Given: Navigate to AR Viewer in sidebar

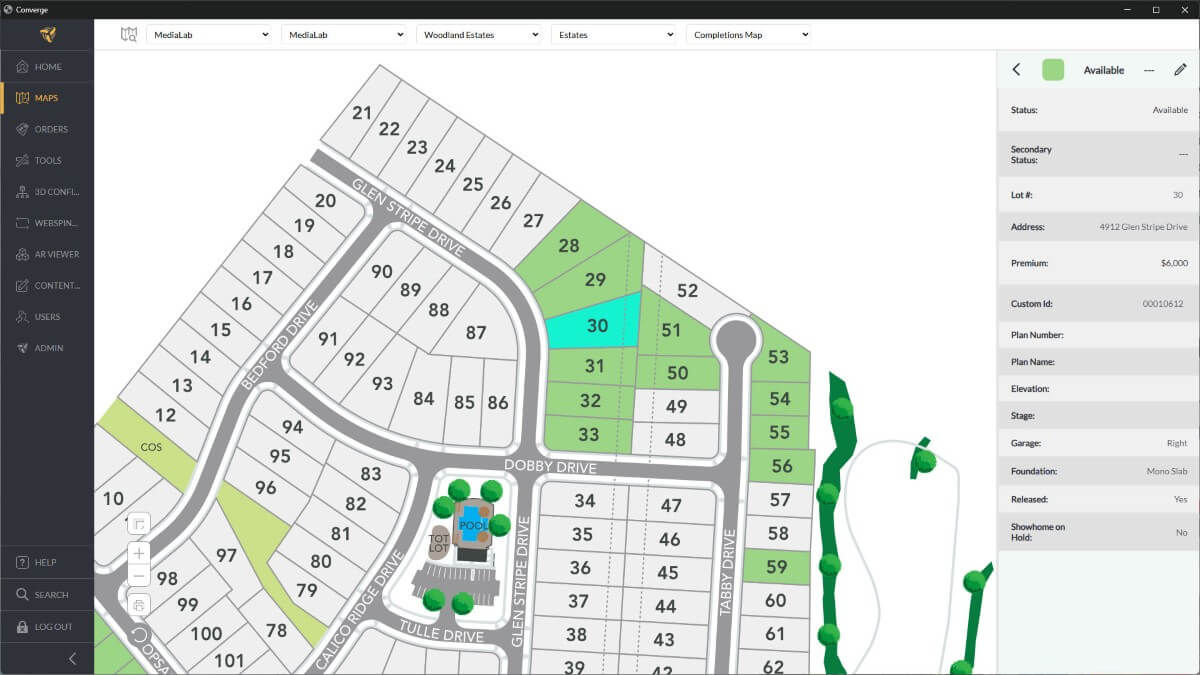Looking at the screenshot, I should [55, 254].
